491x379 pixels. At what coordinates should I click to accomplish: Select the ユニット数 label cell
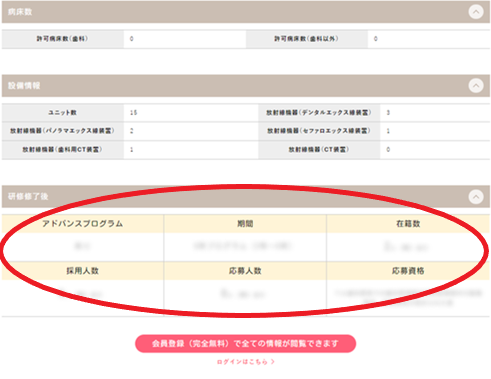[x=63, y=113]
